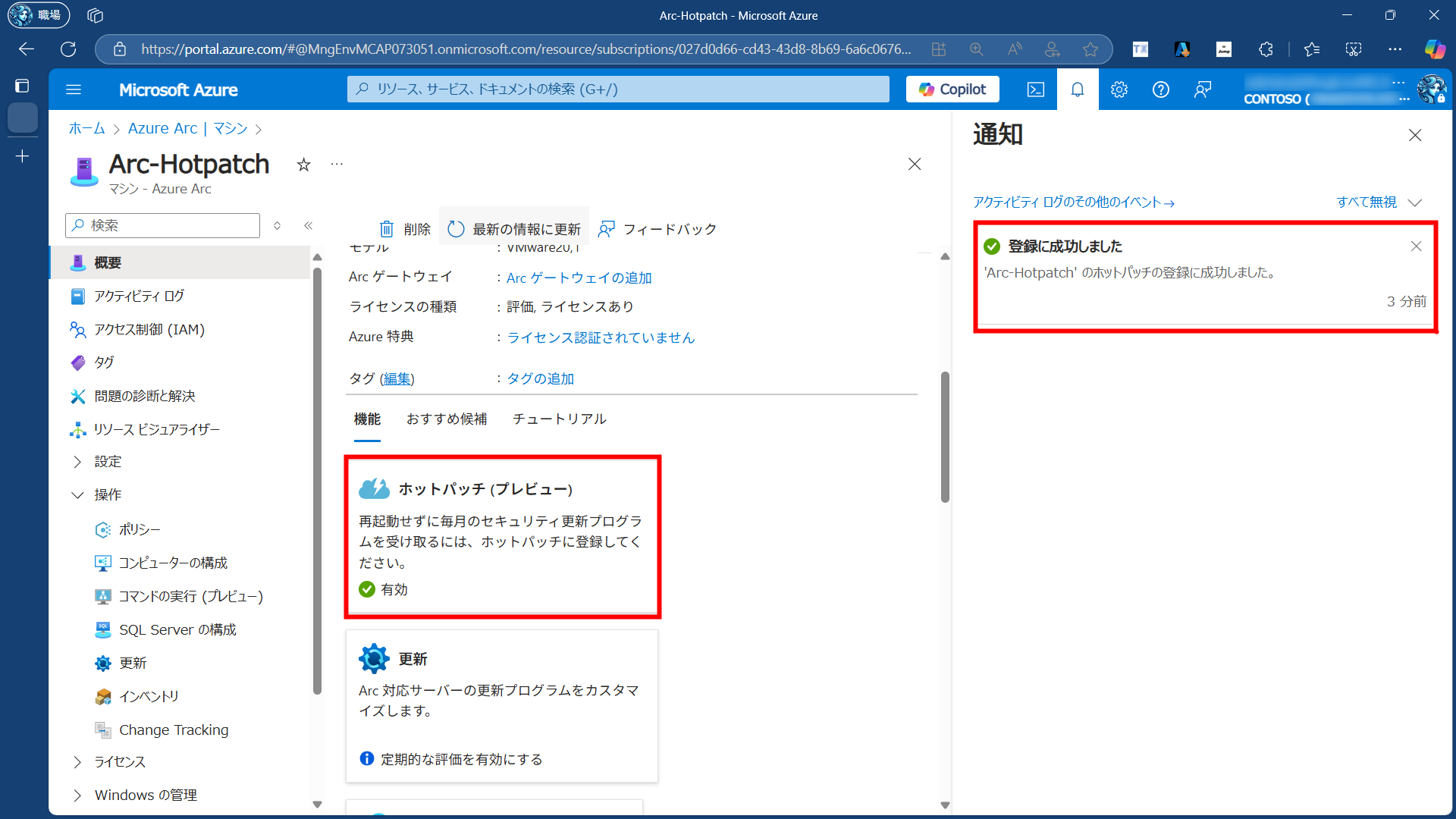Click the delete trash icon
The height and width of the screenshot is (819, 1456).
click(x=387, y=229)
